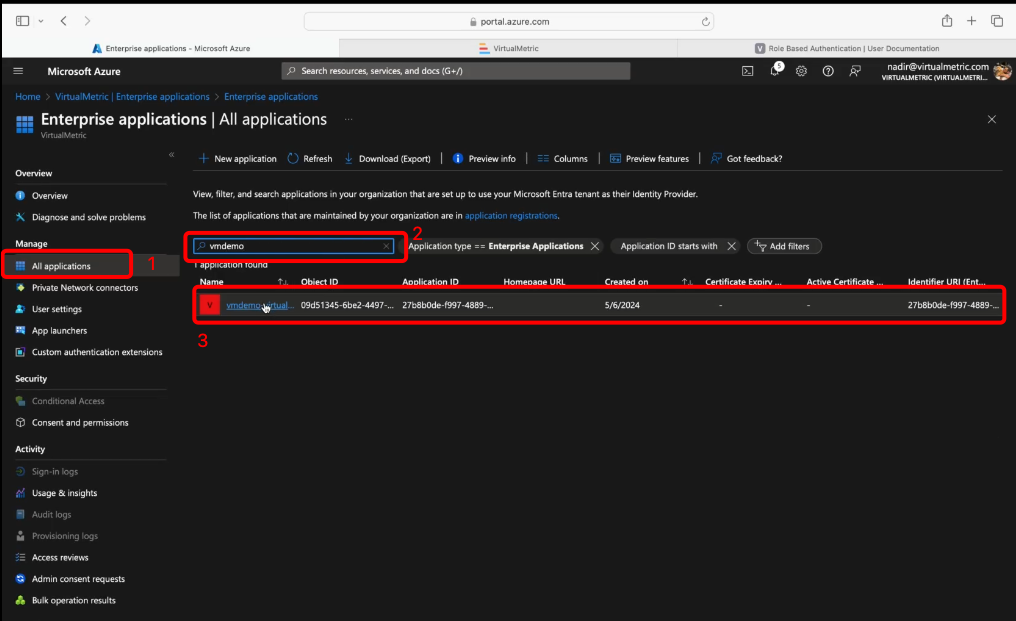Viewport: 1016px width, 621px height.
Task: Collapse the left navigation menu with chevrons
Action: (x=172, y=154)
